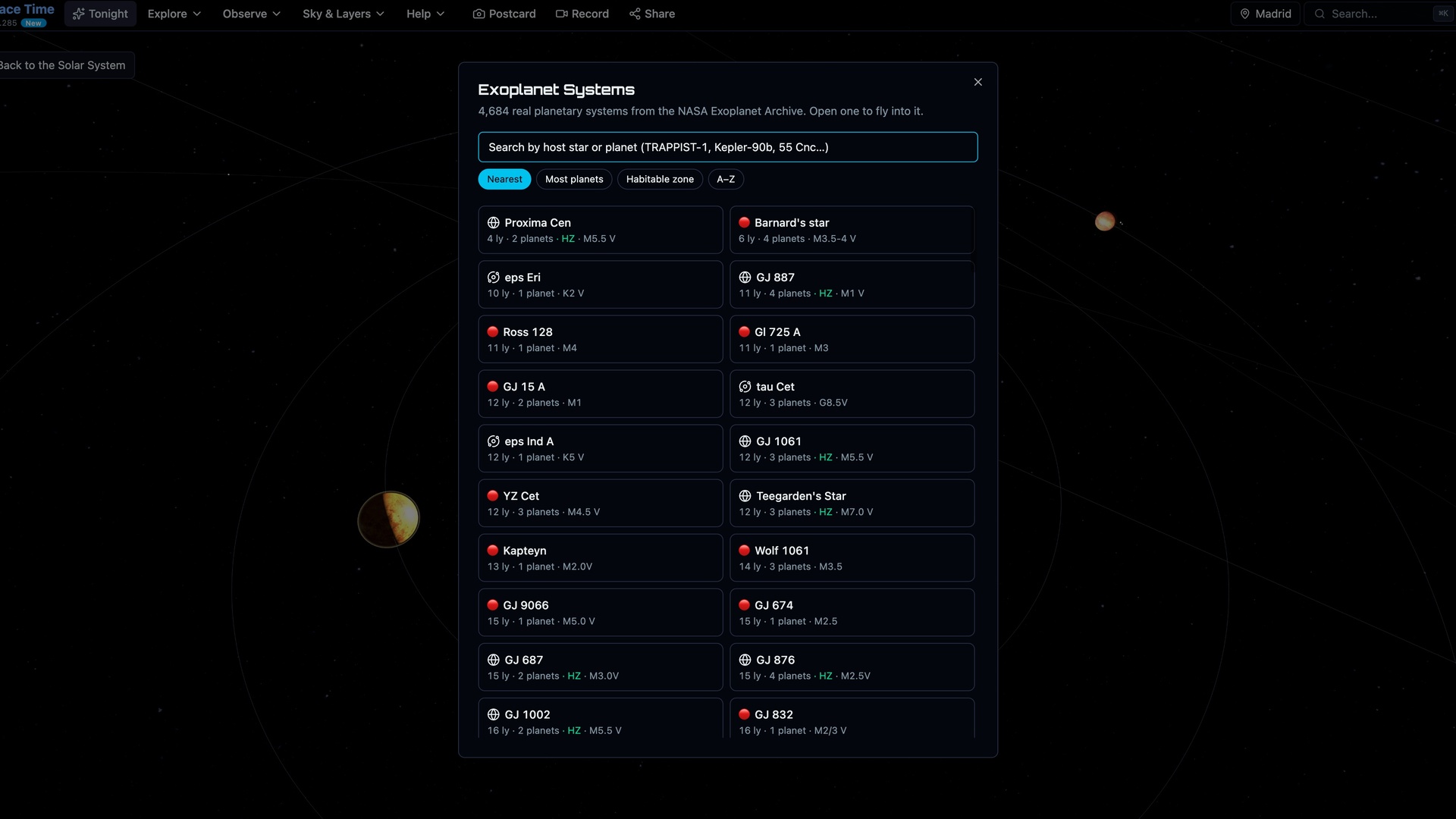The image size is (1456, 819).
Task: Click the globe icon beside GJ 887
Action: click(x=745, y=278)
